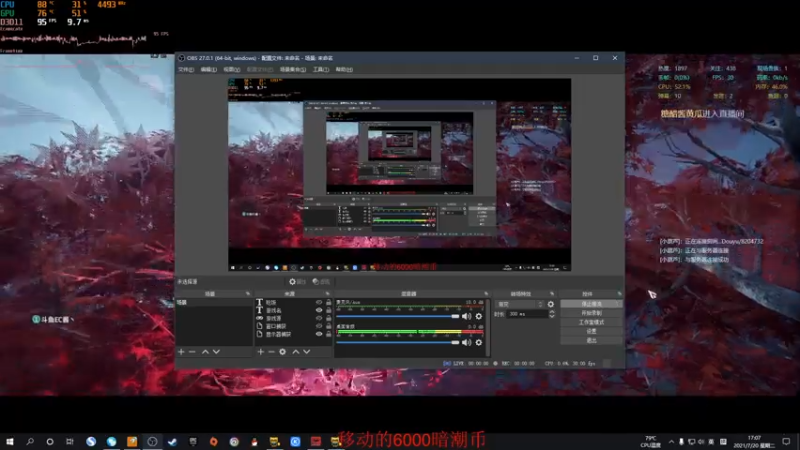Lock the second text source

329,310
